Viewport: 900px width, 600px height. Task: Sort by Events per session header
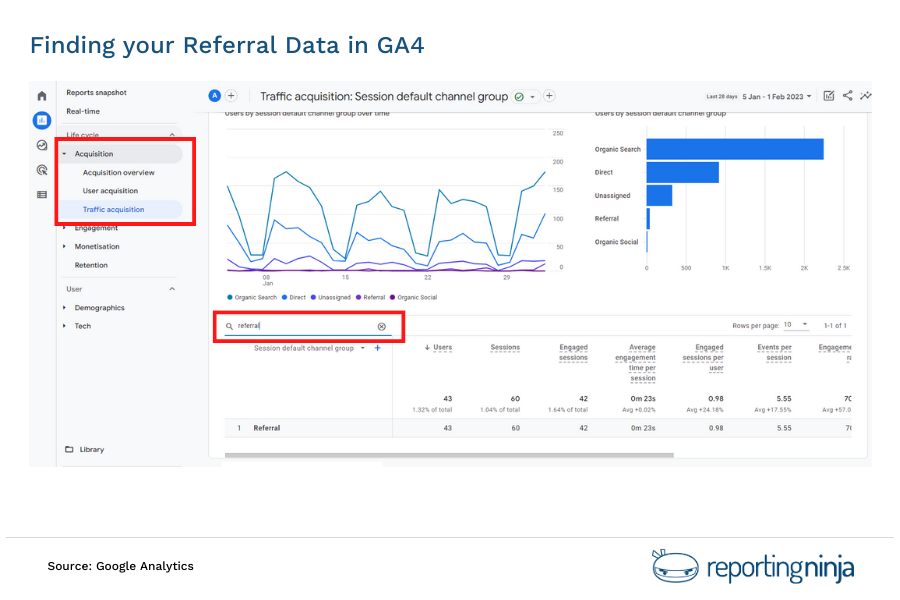click(774, 353)
